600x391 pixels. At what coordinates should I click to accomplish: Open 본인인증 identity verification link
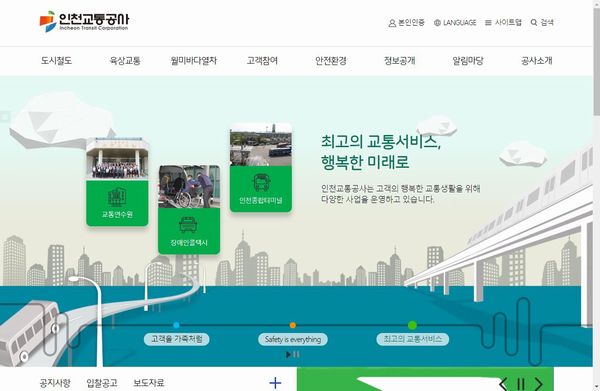point(411,23)
